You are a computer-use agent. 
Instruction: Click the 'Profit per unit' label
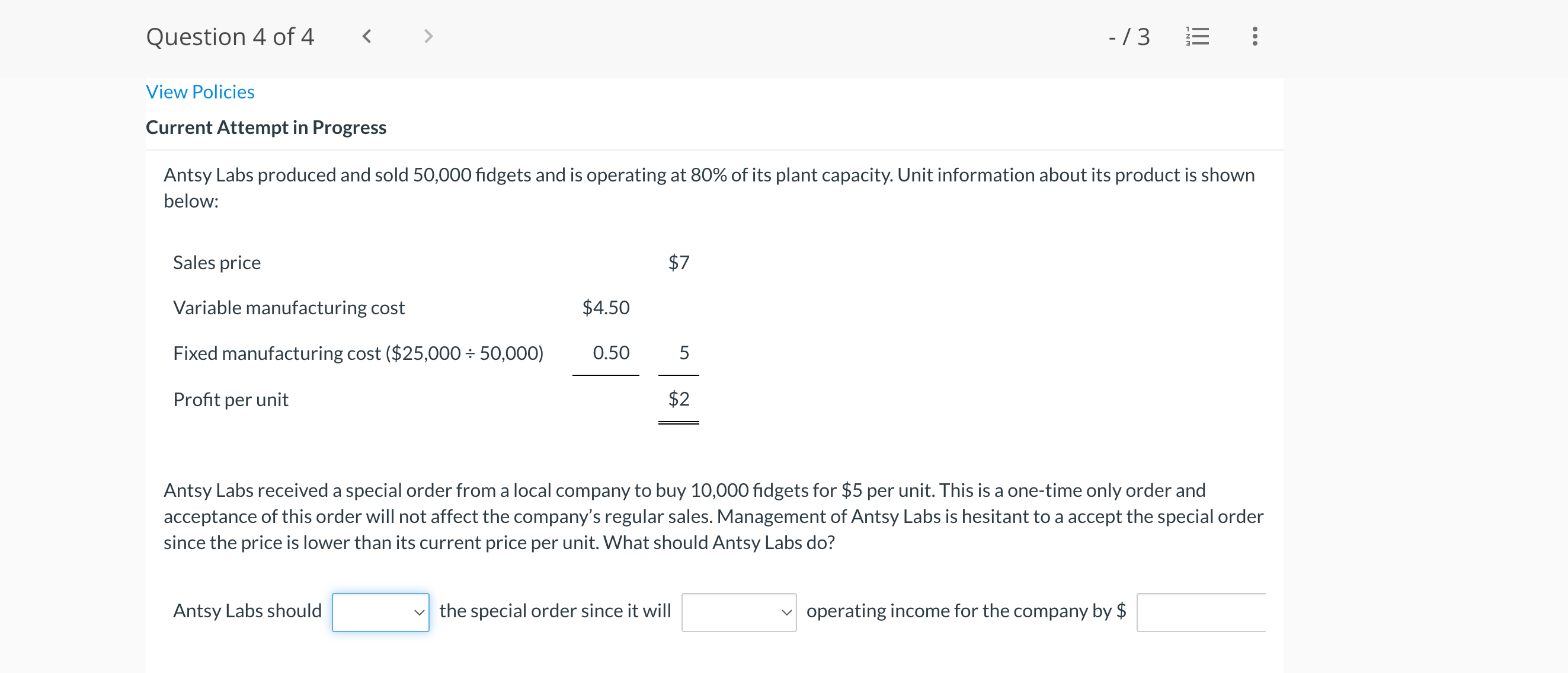(231, 400)
